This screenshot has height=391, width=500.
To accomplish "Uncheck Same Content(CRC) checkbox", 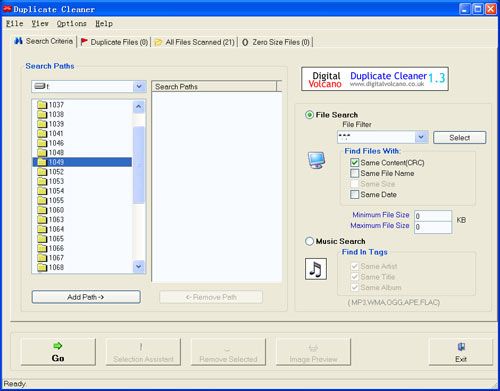I will coord(354,163).
